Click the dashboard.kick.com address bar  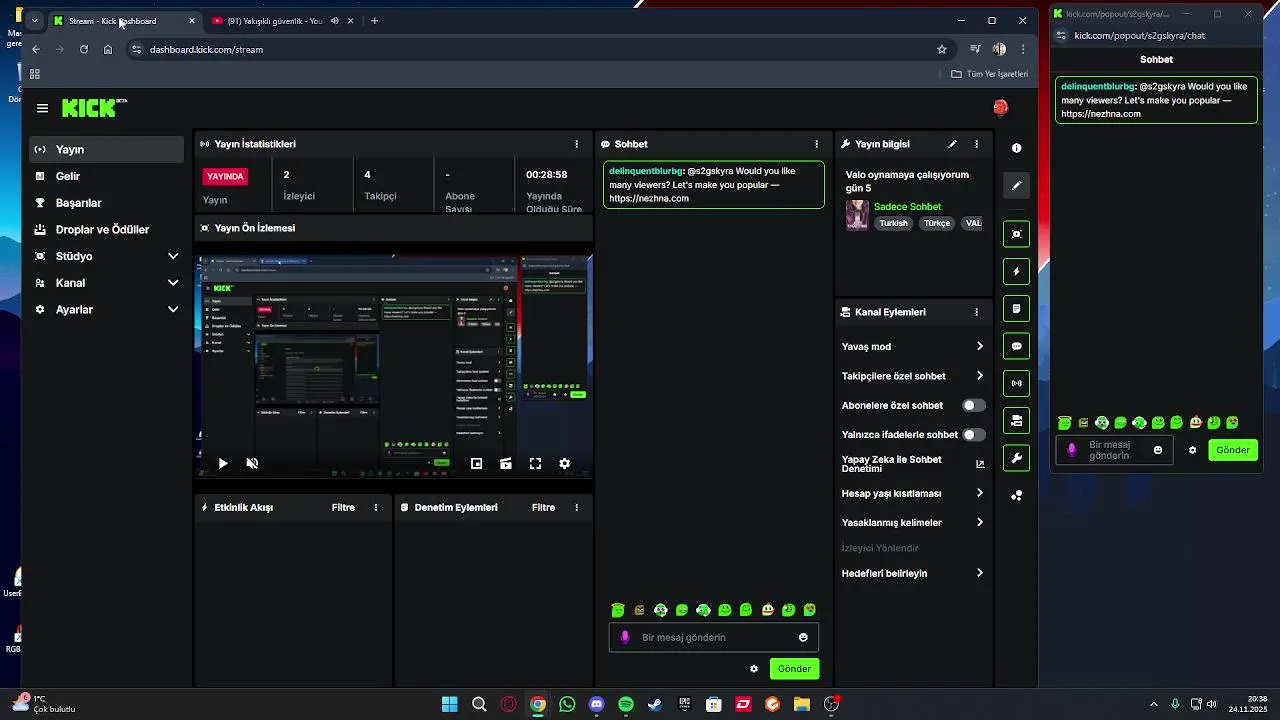click(540, 49)
